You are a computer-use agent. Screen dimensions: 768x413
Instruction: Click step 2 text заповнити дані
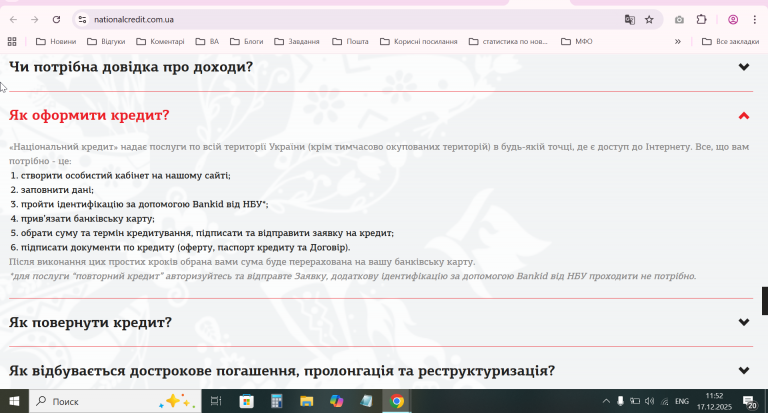click(x=57, y=190)
